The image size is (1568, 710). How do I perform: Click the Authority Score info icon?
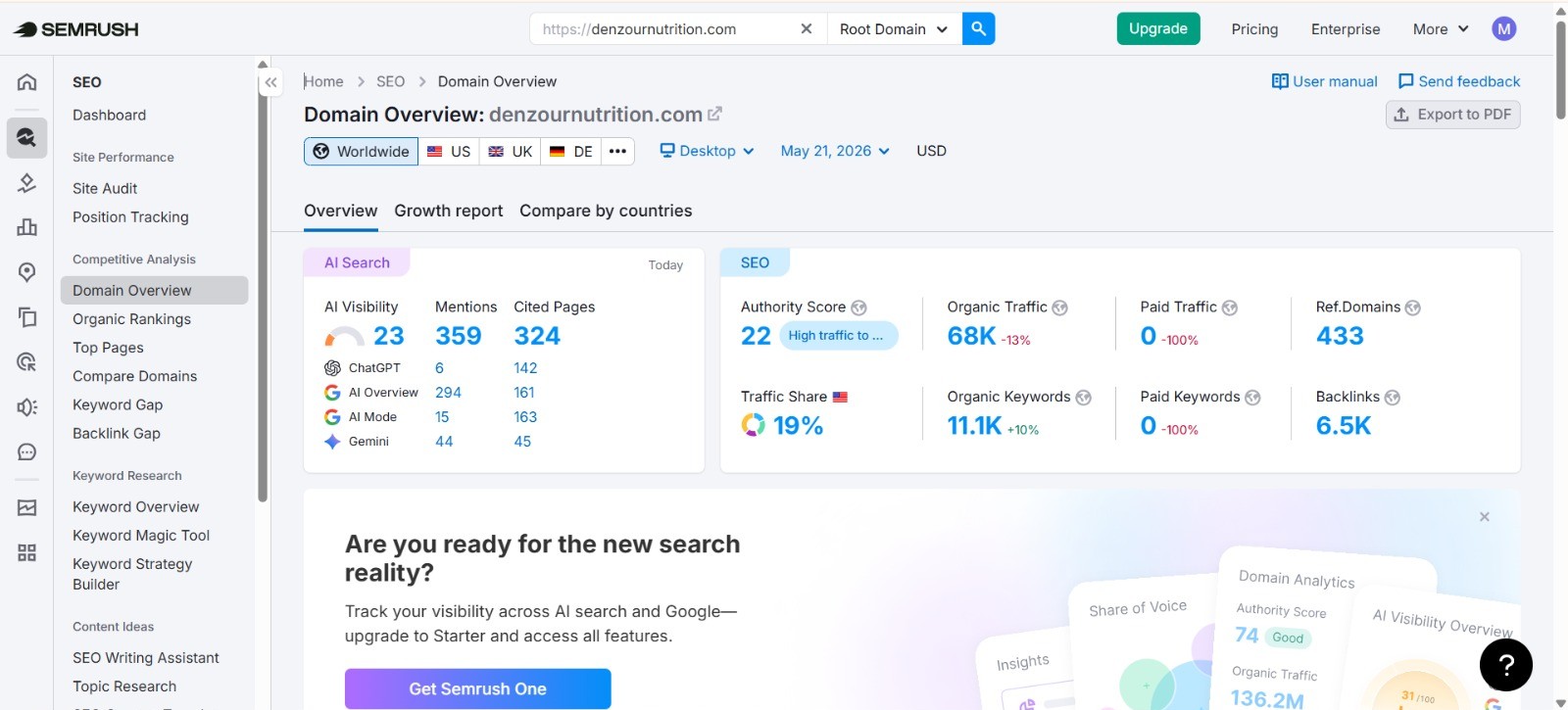tap(858, 308)
